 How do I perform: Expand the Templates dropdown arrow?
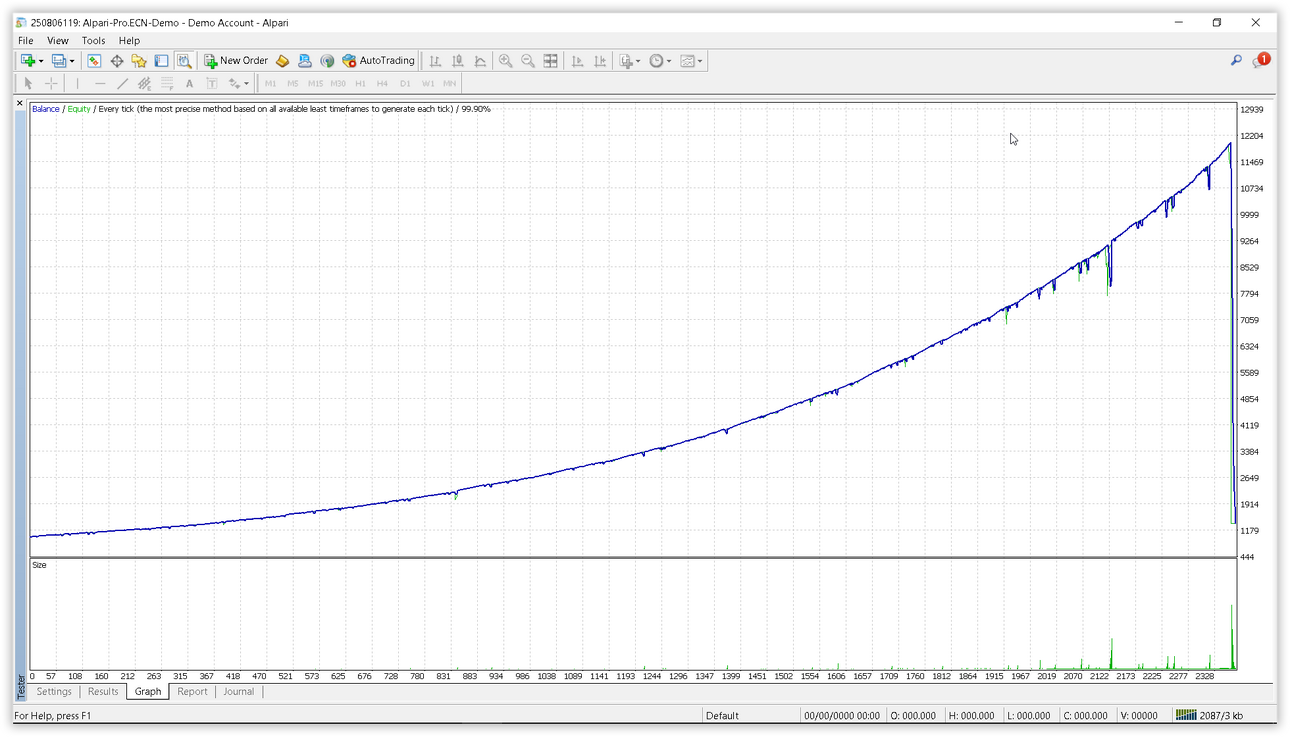point(700,61)
